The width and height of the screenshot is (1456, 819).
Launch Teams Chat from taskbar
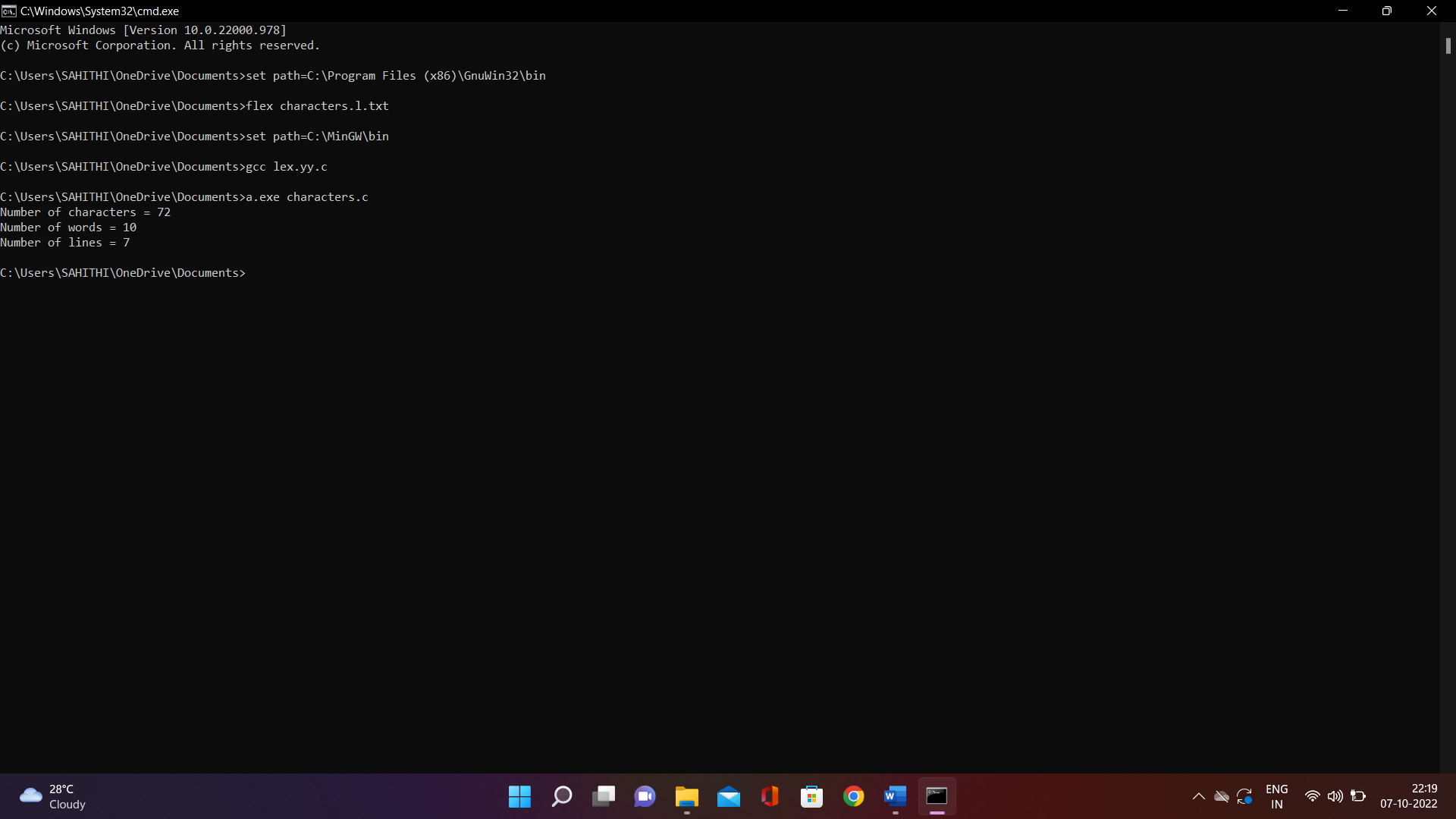click(645, 796)
